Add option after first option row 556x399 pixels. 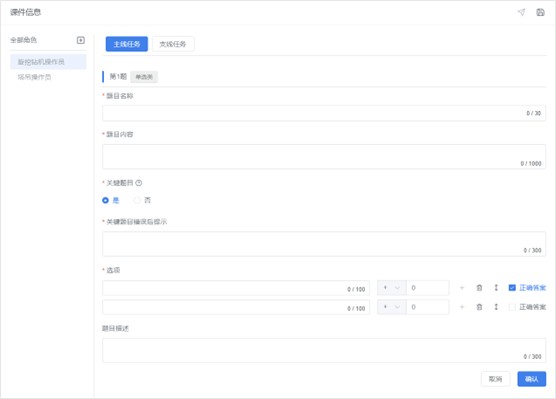pos(462,288)
